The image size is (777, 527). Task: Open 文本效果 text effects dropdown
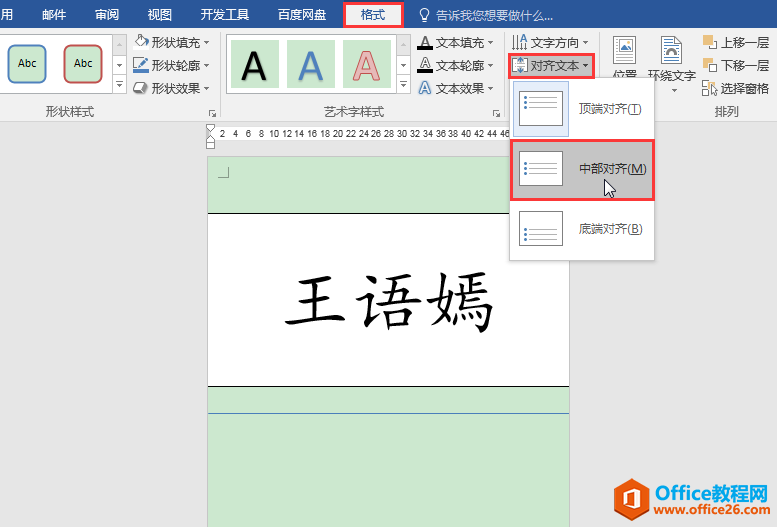click(x=455, y=88)
